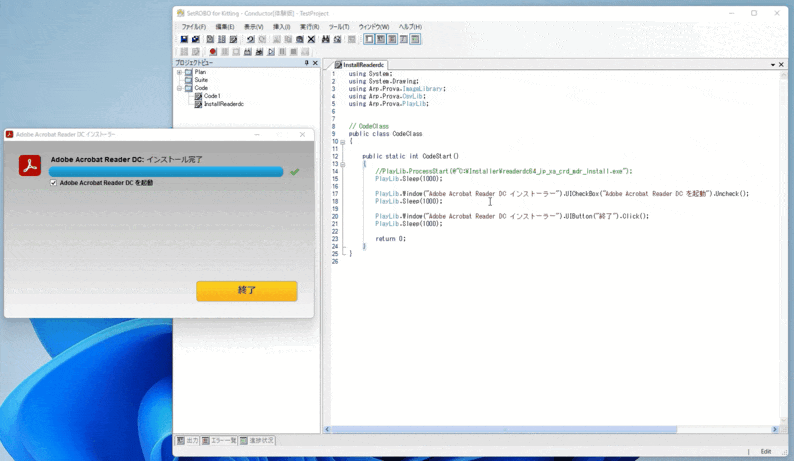Click the Stop square execution icon

294,52
